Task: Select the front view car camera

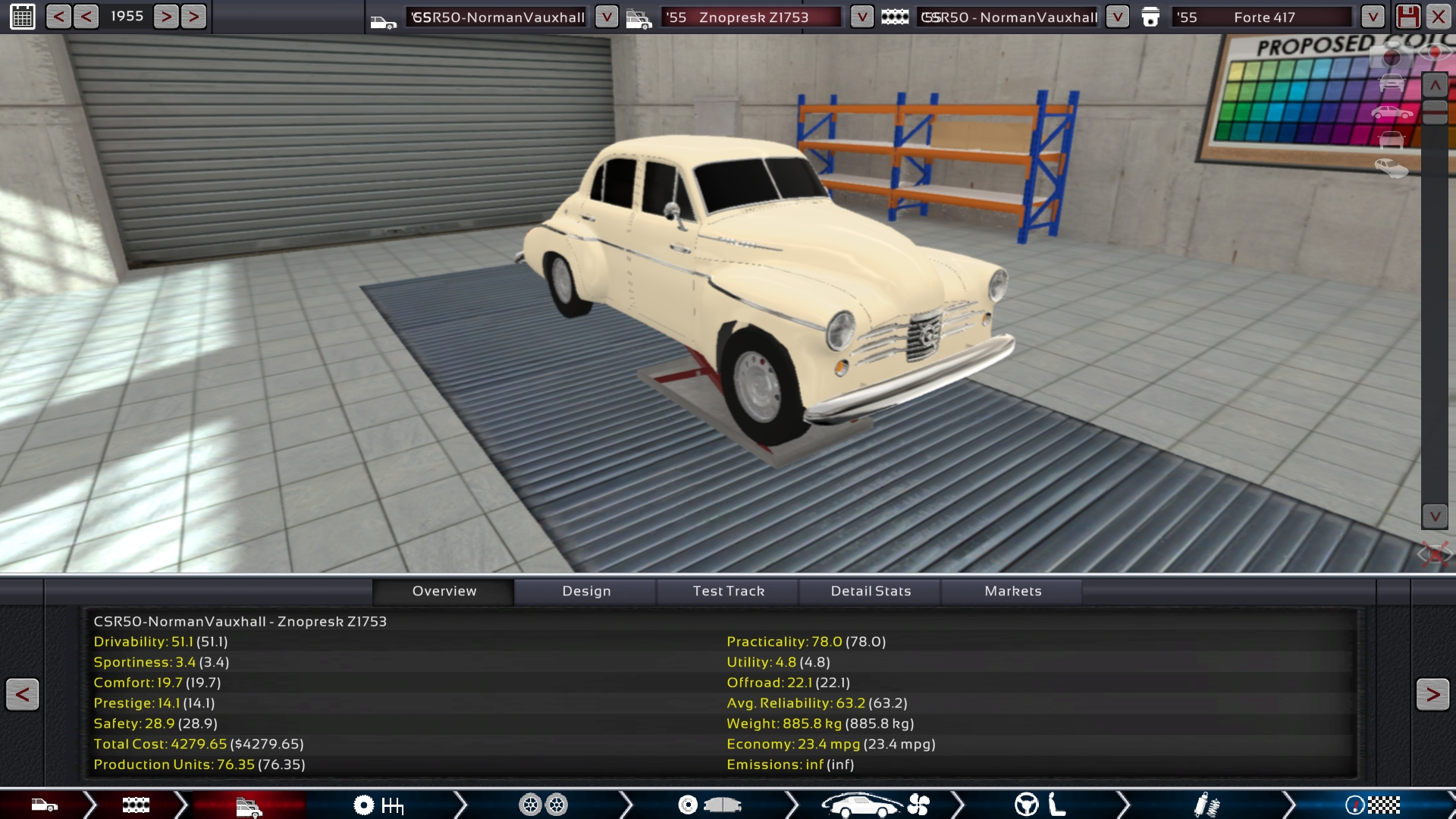Action: [x=1392, y=83]
